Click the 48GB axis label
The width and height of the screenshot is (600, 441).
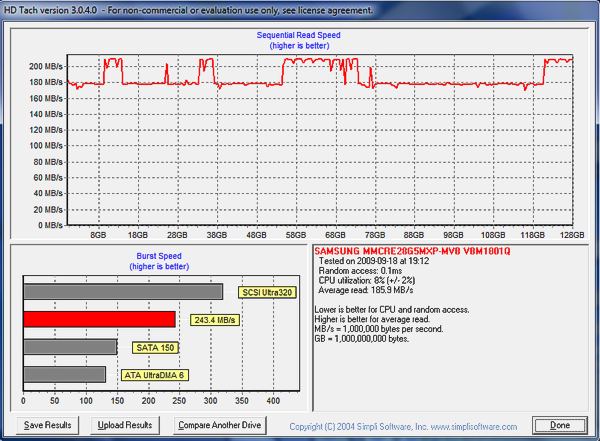coord(256,235)
